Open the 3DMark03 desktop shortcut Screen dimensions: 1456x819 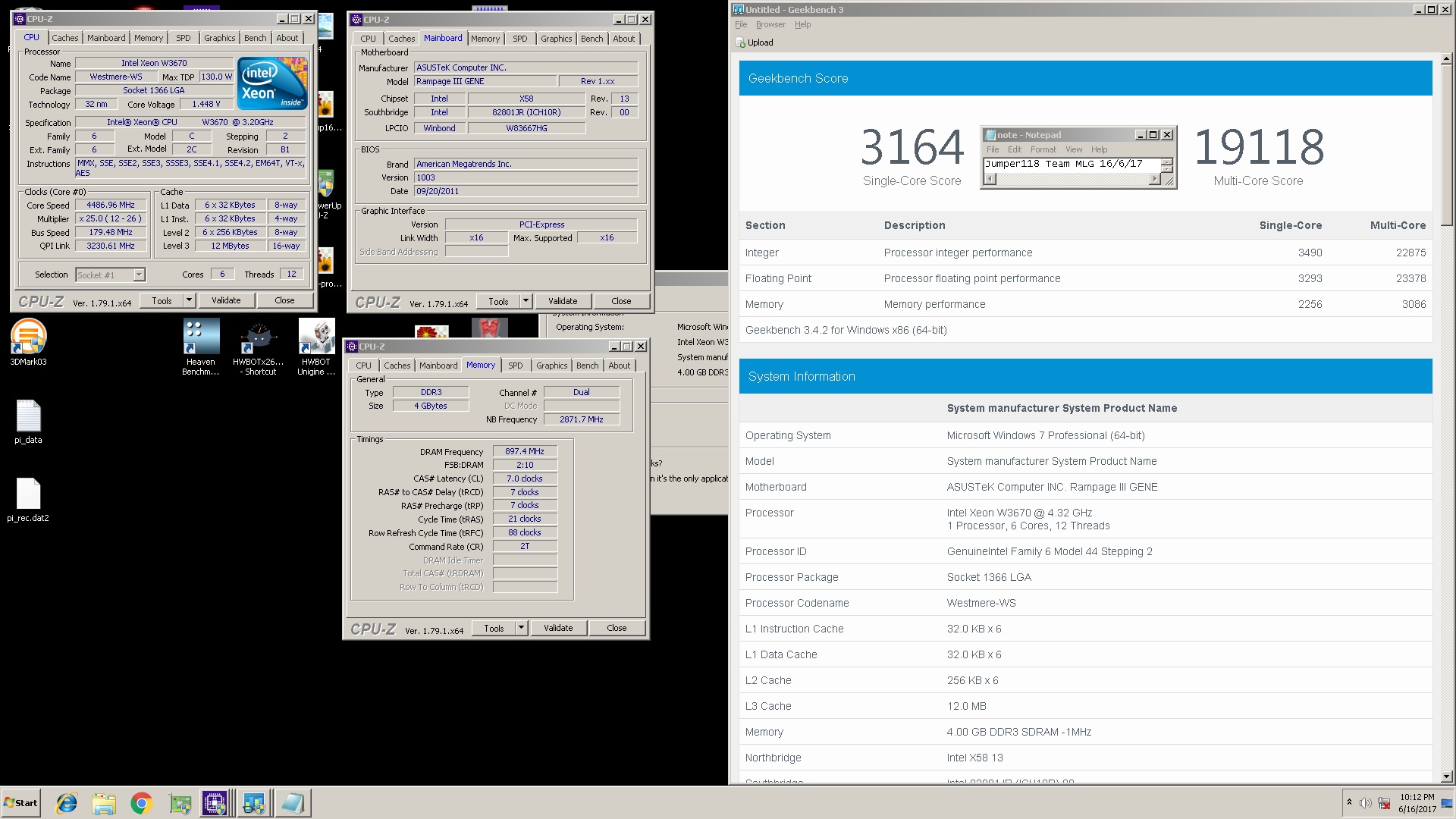(x=29, y=342)
